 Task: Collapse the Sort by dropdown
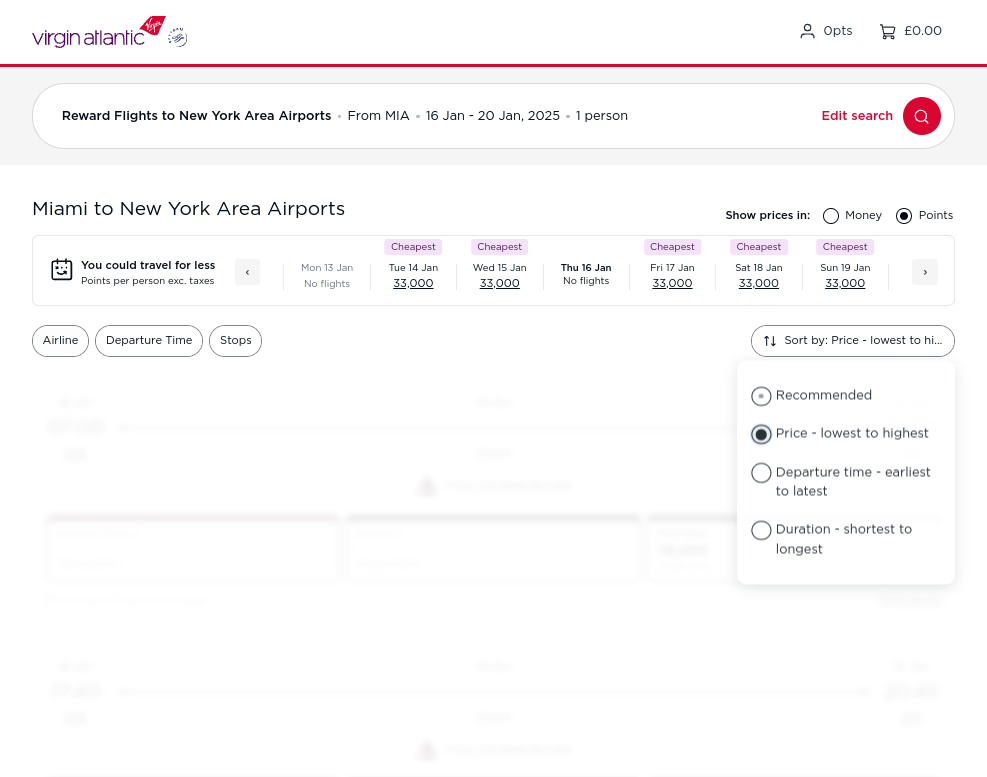pos(852,341)
